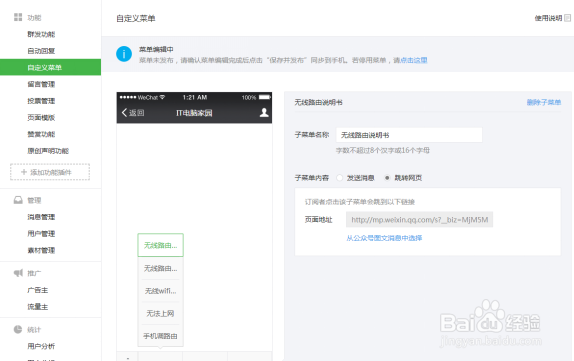Open 原创声明功能 in the sidebar

[x=48, y=151]
